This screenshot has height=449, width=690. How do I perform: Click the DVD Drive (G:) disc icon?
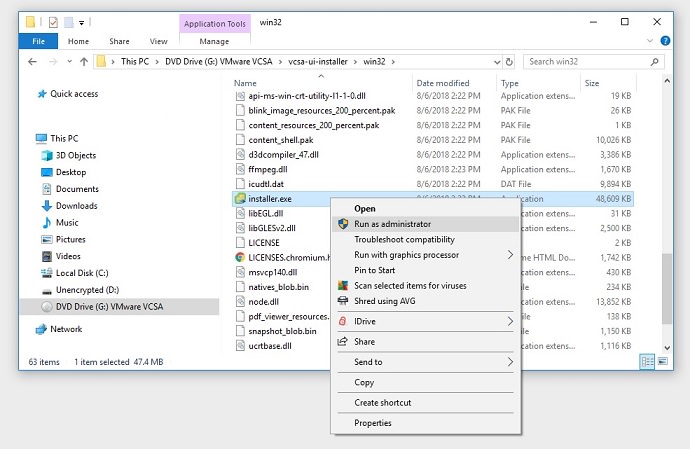[47, 307]
